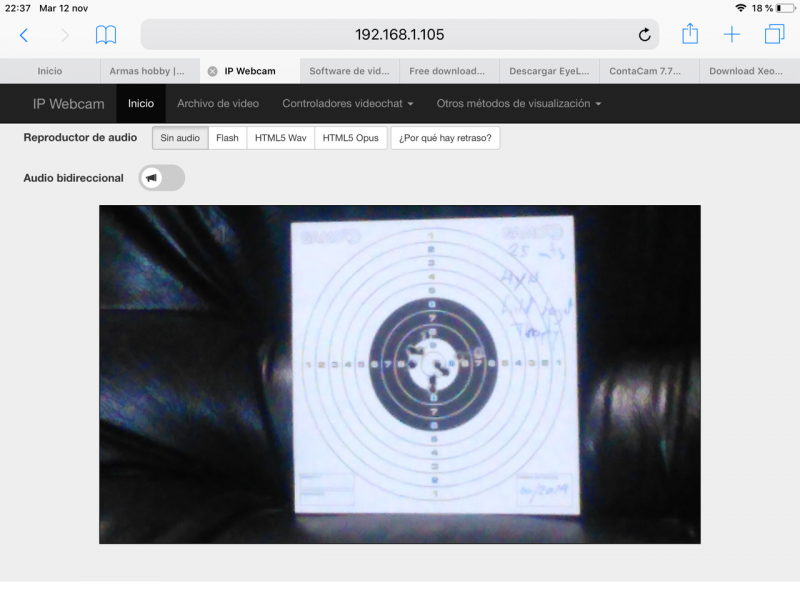Click ¿Por qué hay retraso? button

coord(445,138)
